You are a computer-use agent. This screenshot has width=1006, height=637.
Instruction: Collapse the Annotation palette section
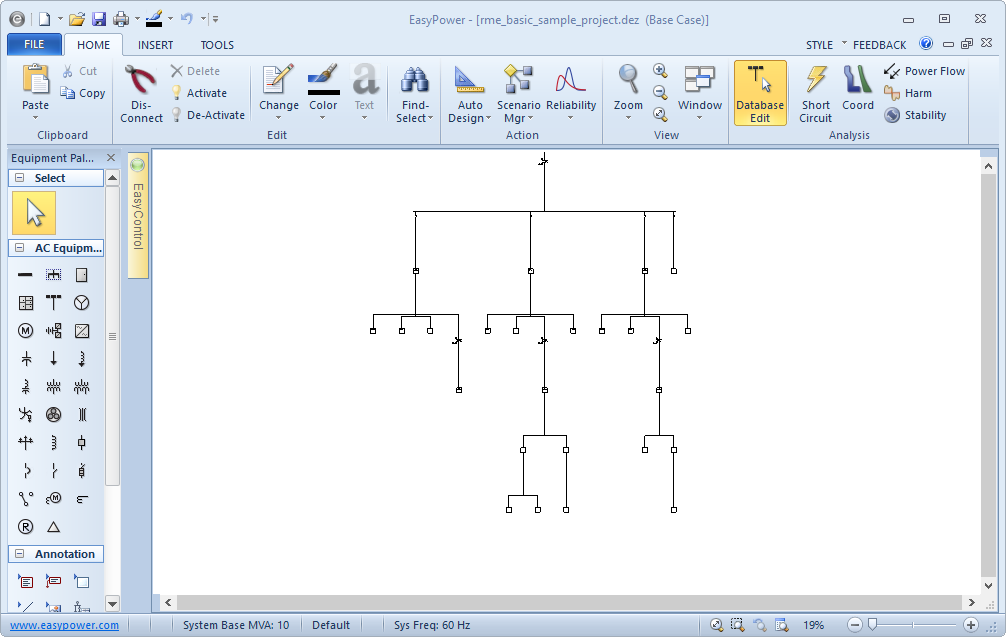[x=19, y=554]
